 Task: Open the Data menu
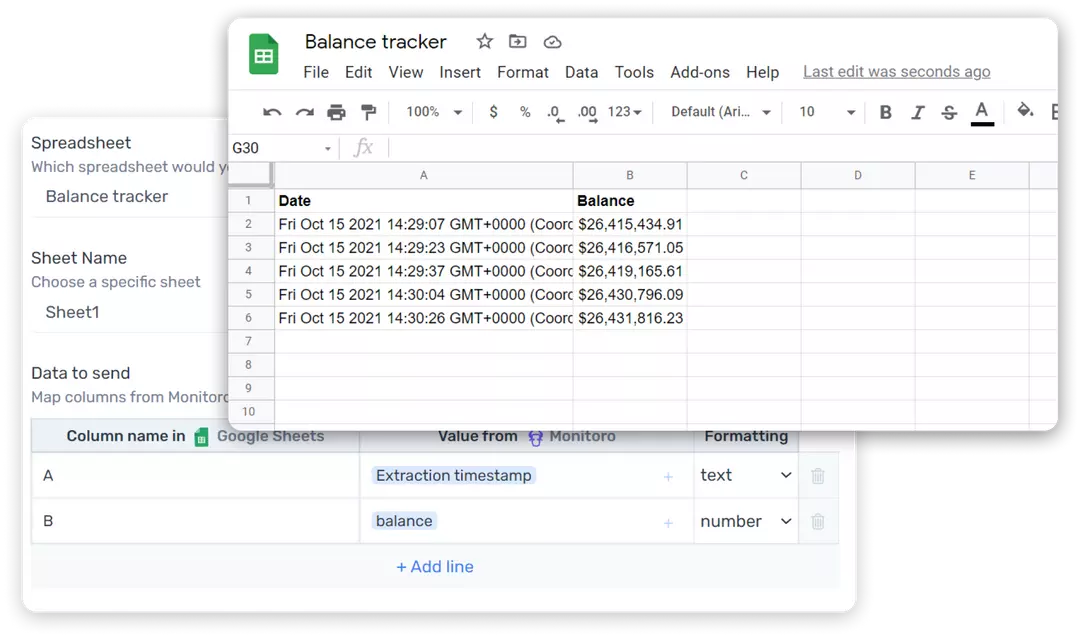pos(581,72)
